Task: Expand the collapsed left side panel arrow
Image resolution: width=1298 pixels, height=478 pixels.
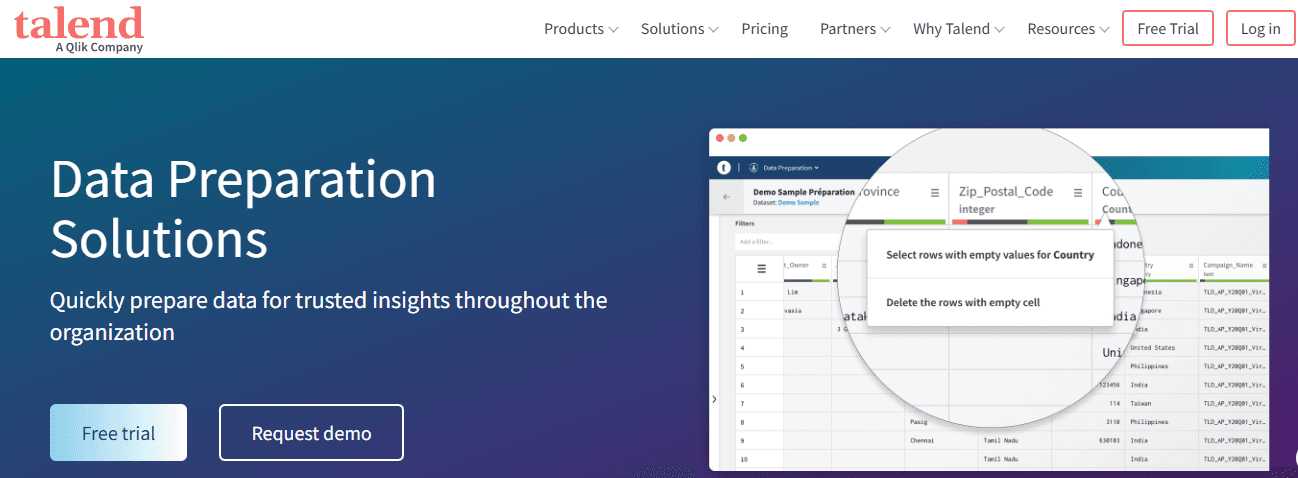Action: coord(714,399)
